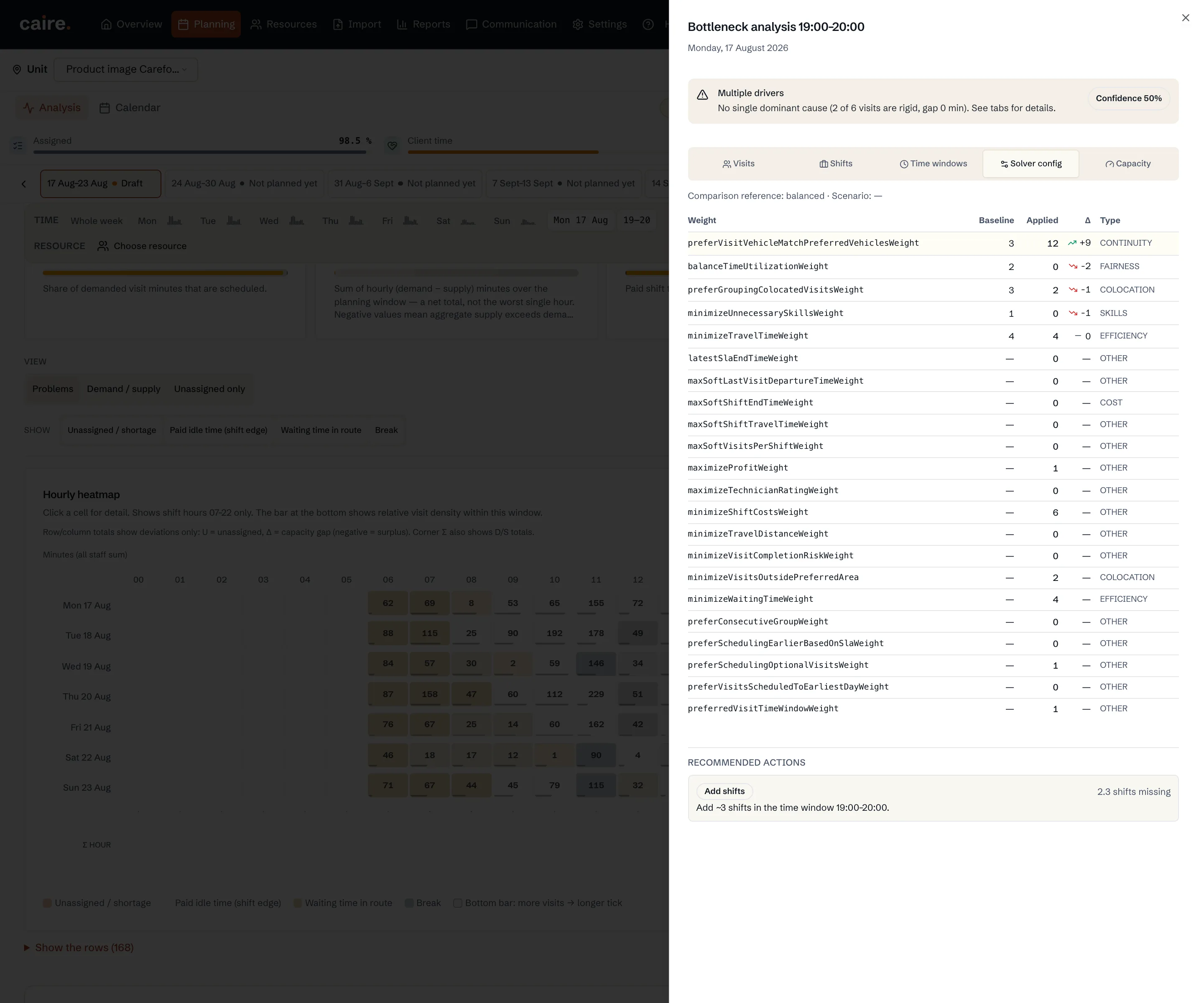Screen dimensions: 1204x1003
Task: Toggle the Waiting time in route filter
Action: click(321, 430)
